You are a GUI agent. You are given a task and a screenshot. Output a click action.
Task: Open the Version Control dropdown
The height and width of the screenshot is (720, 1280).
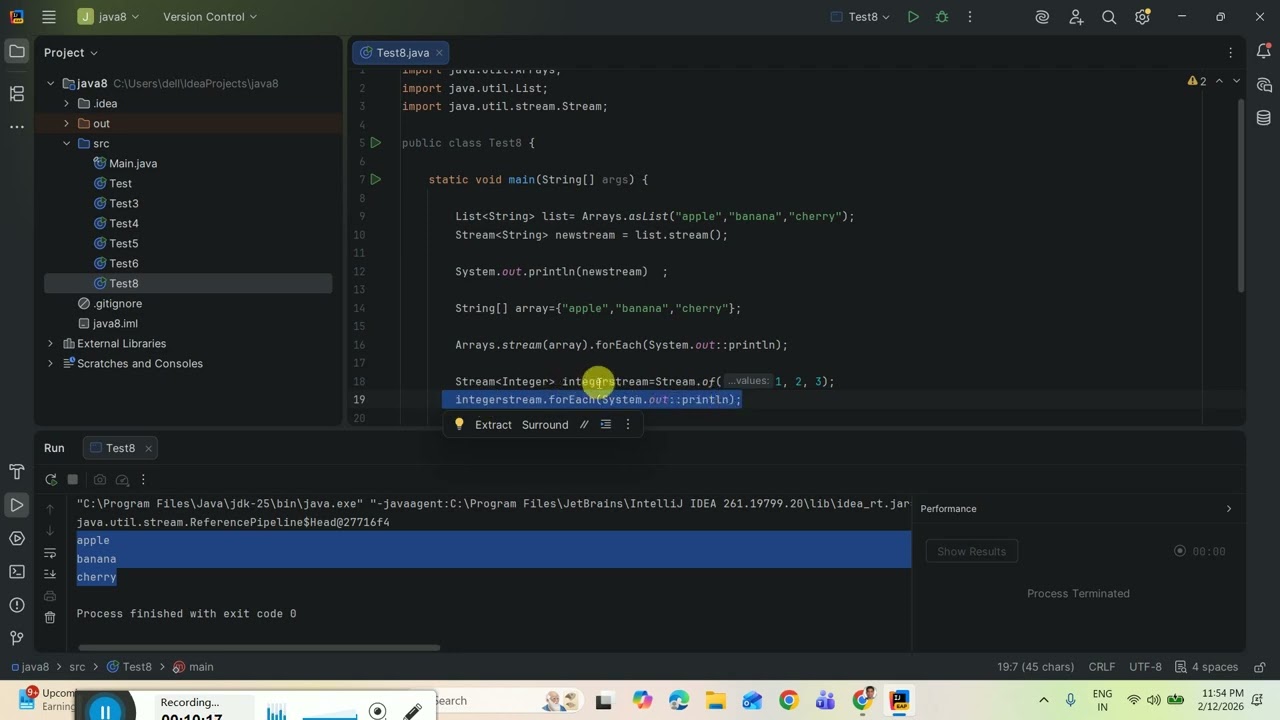click(x=210, y=17)
